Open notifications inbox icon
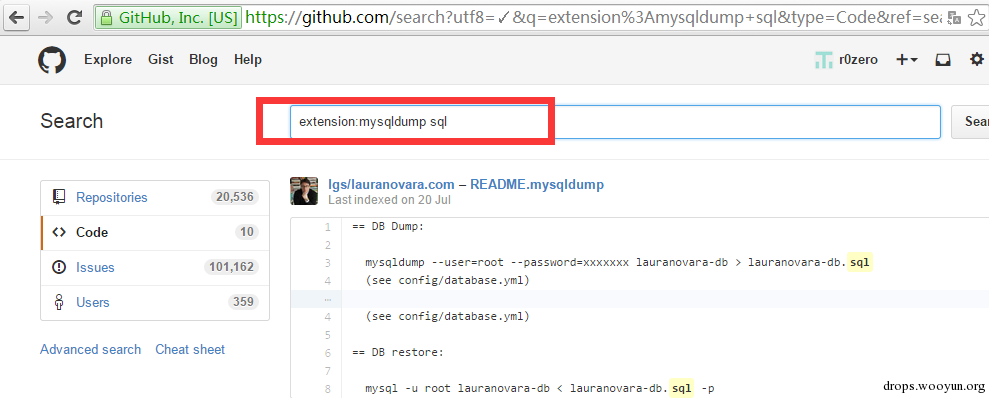This screenshot has height=398, width=989. pyautogui.click(x=943, y=60)
